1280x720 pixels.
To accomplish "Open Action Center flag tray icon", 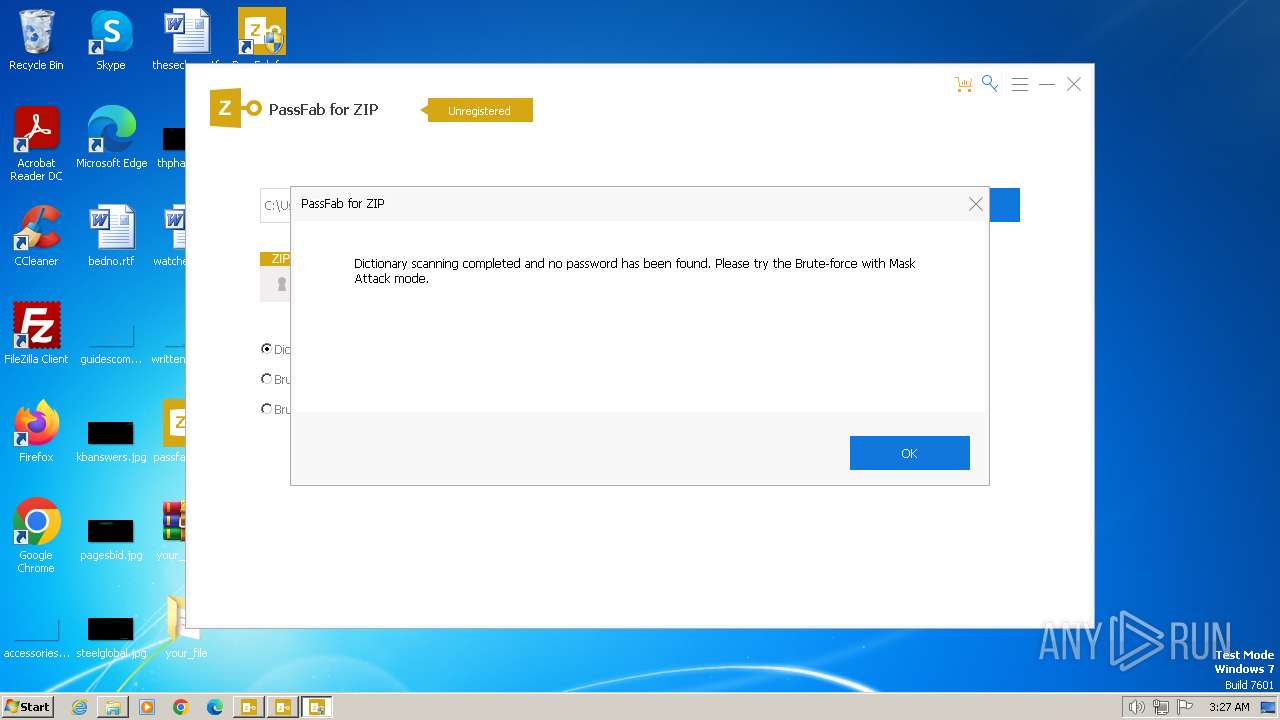I will 1186,707.
